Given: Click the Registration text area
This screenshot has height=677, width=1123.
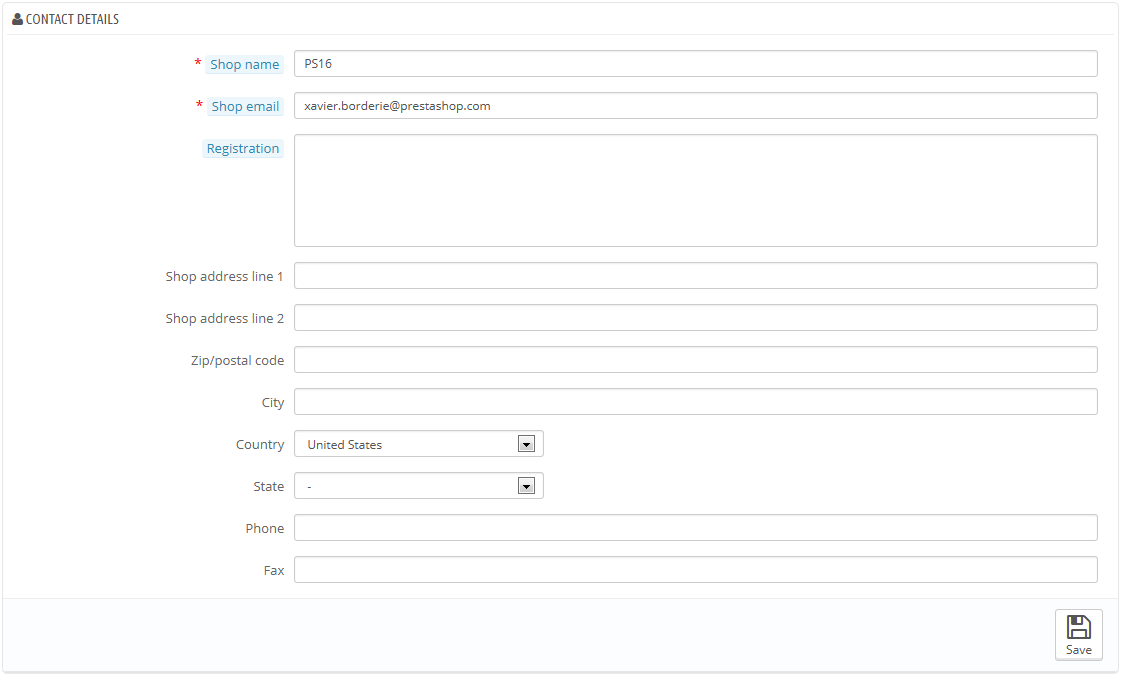Looking at the screenshot, I should pyautogui.click(x=695, y=191).
